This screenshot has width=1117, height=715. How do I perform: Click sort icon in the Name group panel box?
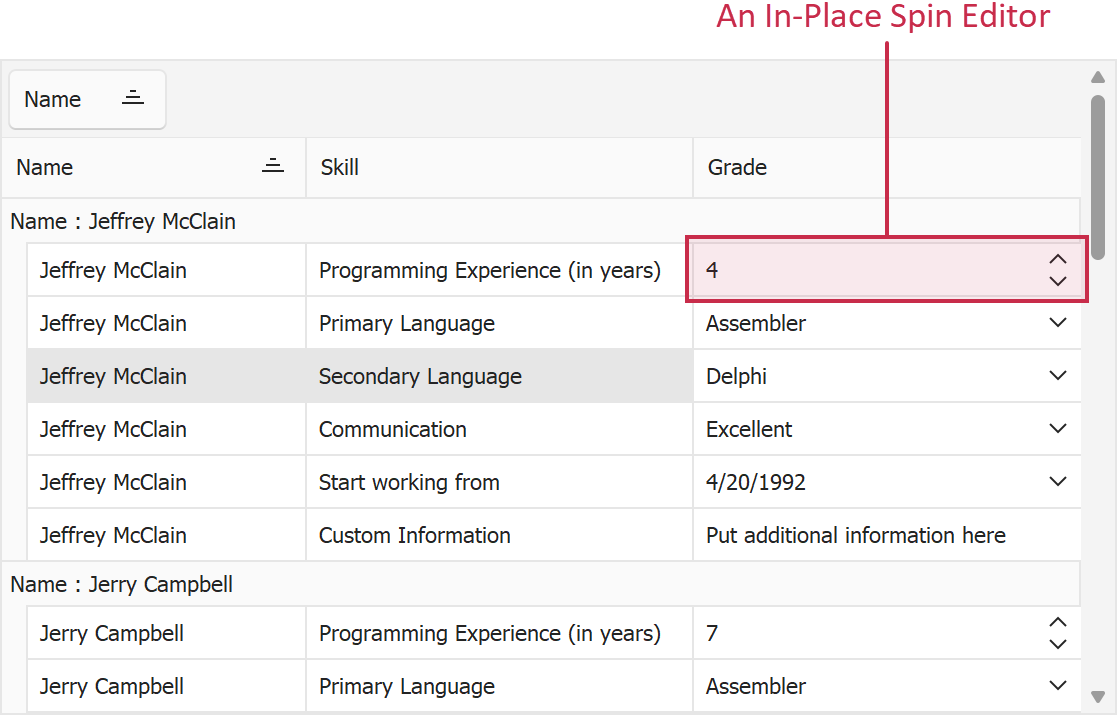(x=133, y=98)
